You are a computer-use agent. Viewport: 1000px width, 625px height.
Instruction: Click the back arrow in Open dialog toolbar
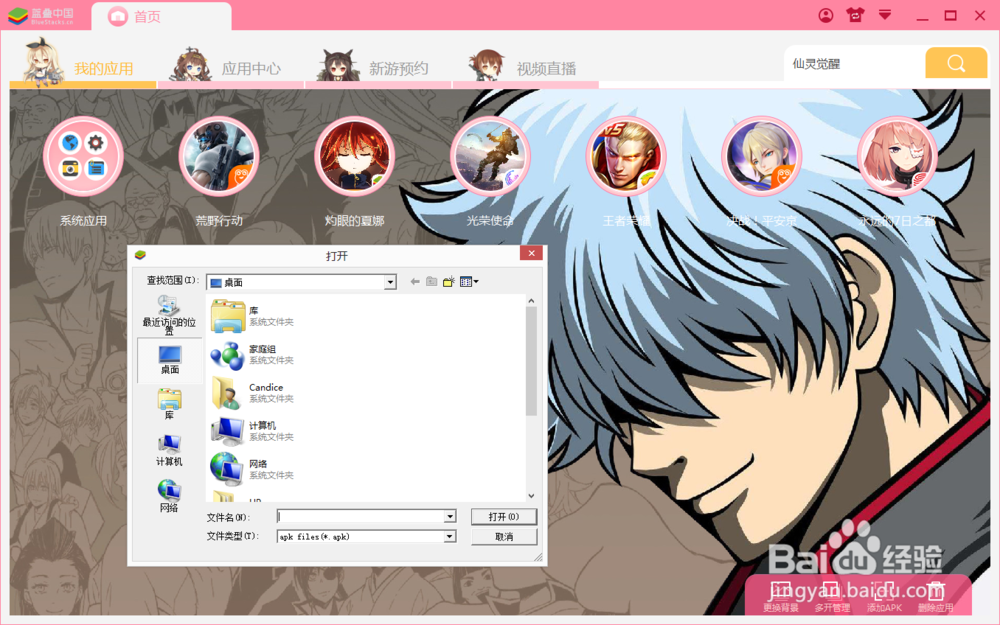click(x=415, y=281)
